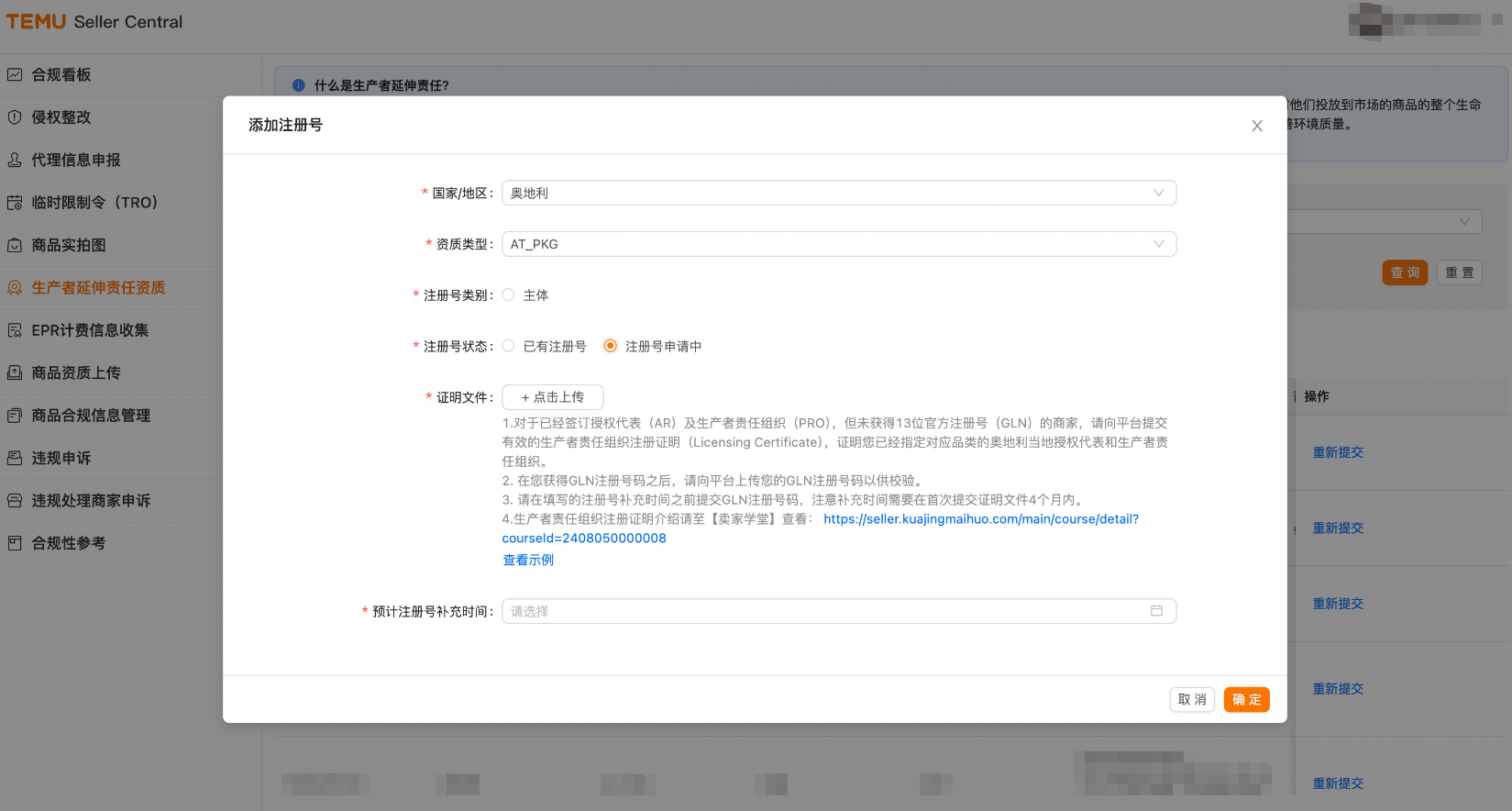Click the 临时限制令 (TRO) calendar icon
The width and height of the screenshot is (1512, 811).
[x=15, y=203]
